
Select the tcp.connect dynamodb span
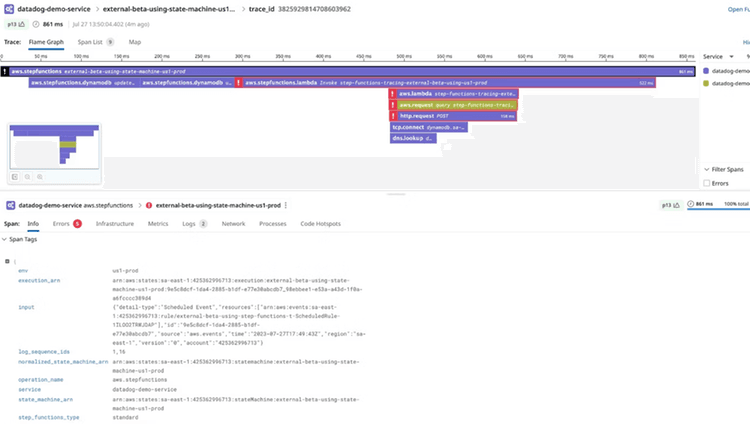tap(429, 127)
